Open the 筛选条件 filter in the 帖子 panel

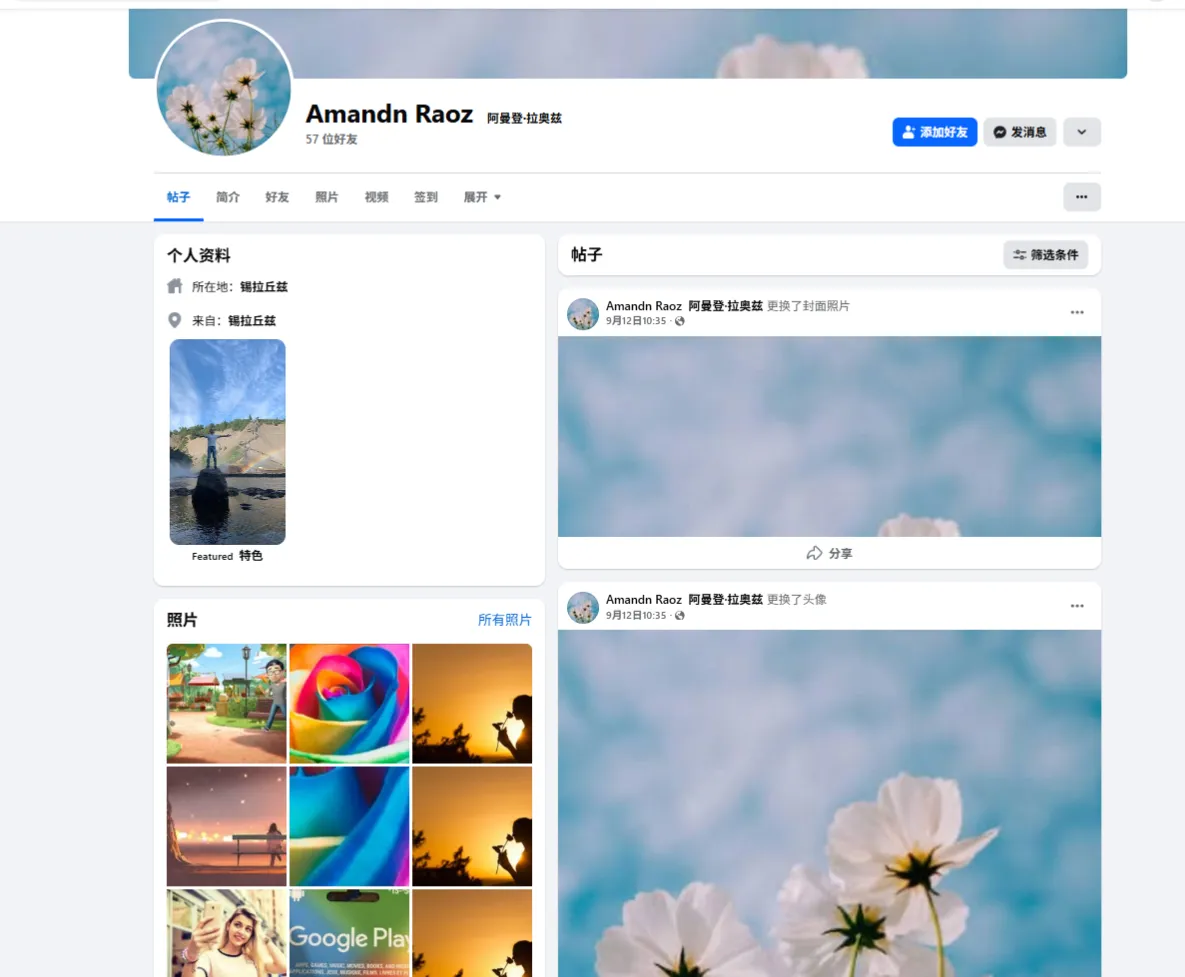1045,255
